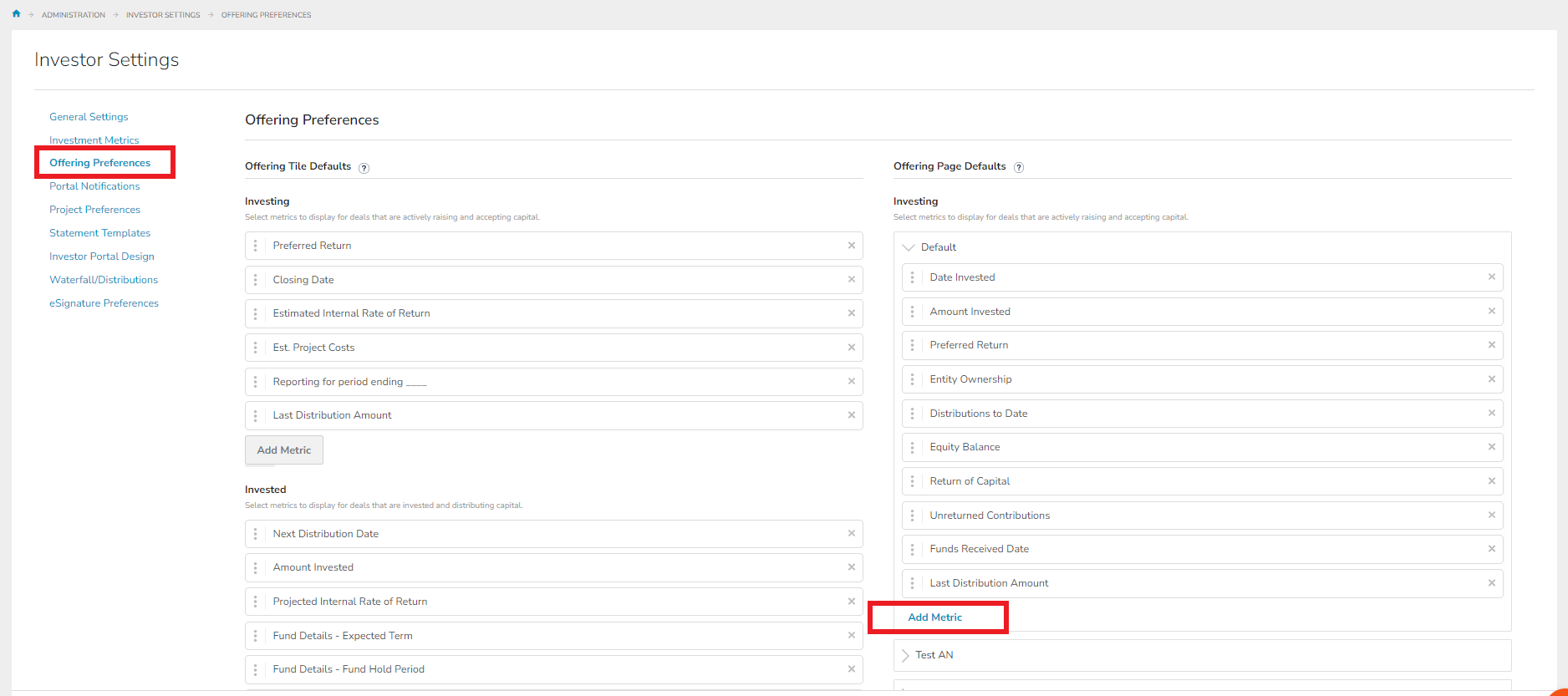
Task: Remove Amount Invested from Default page list
Action: 1492,312
